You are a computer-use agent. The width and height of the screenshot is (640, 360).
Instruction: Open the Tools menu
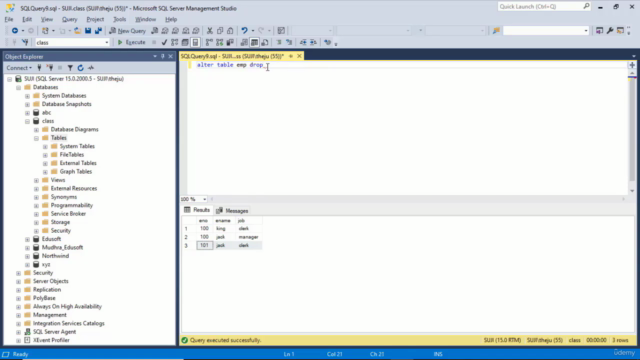(120, 19)
